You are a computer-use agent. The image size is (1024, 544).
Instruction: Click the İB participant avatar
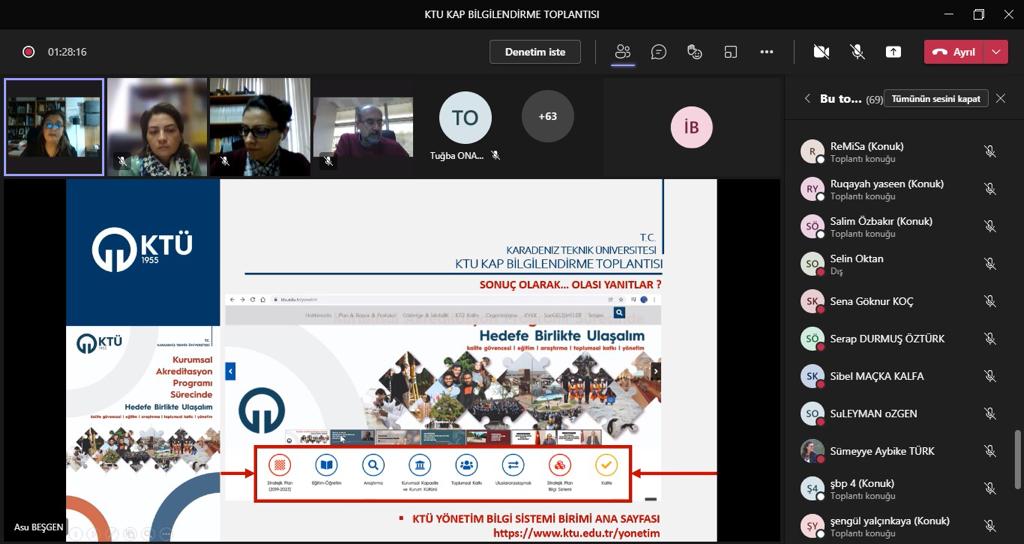click(692, 127)
